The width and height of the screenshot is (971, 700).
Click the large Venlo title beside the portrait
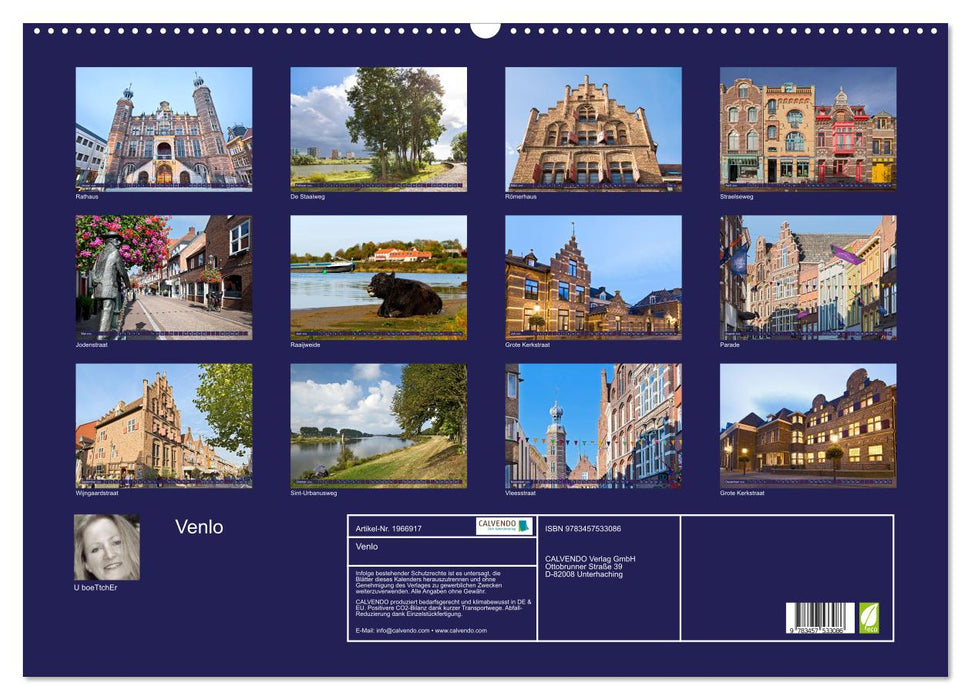pyautogui.click(x=199, y=527)
